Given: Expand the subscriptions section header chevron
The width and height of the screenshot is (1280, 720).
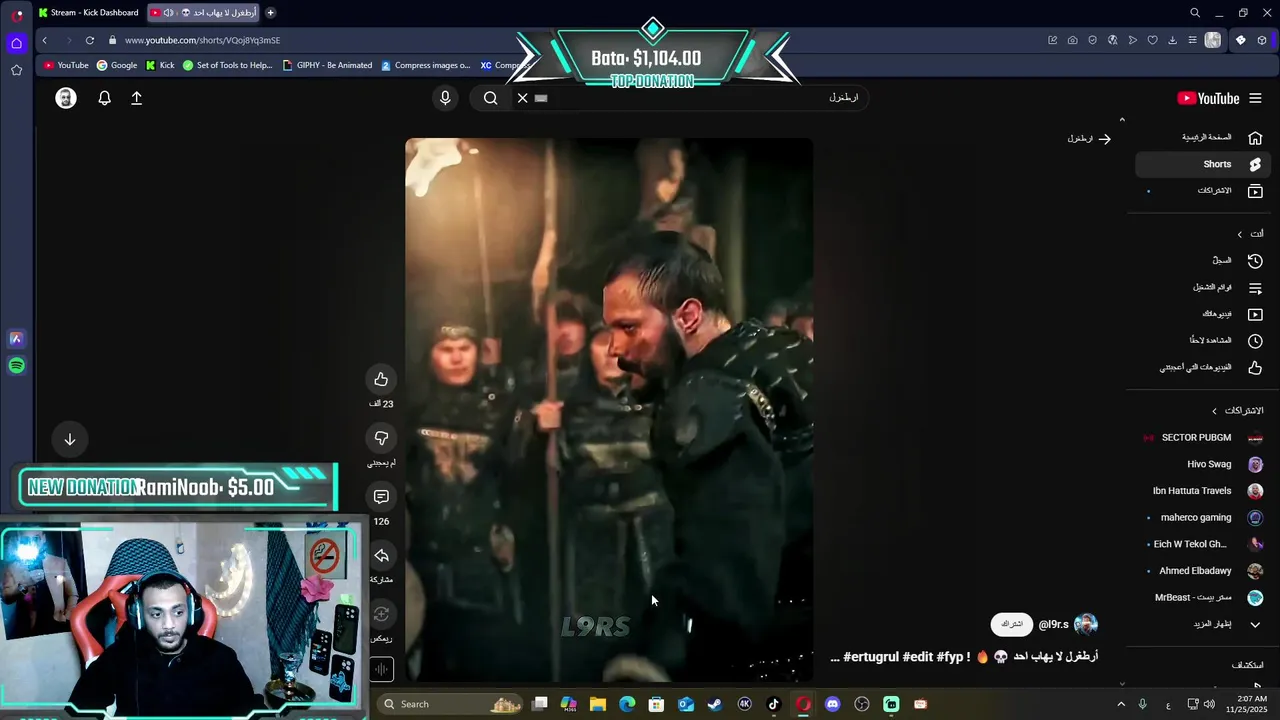Looking at the screenshot, I should tap(1215, 411).
